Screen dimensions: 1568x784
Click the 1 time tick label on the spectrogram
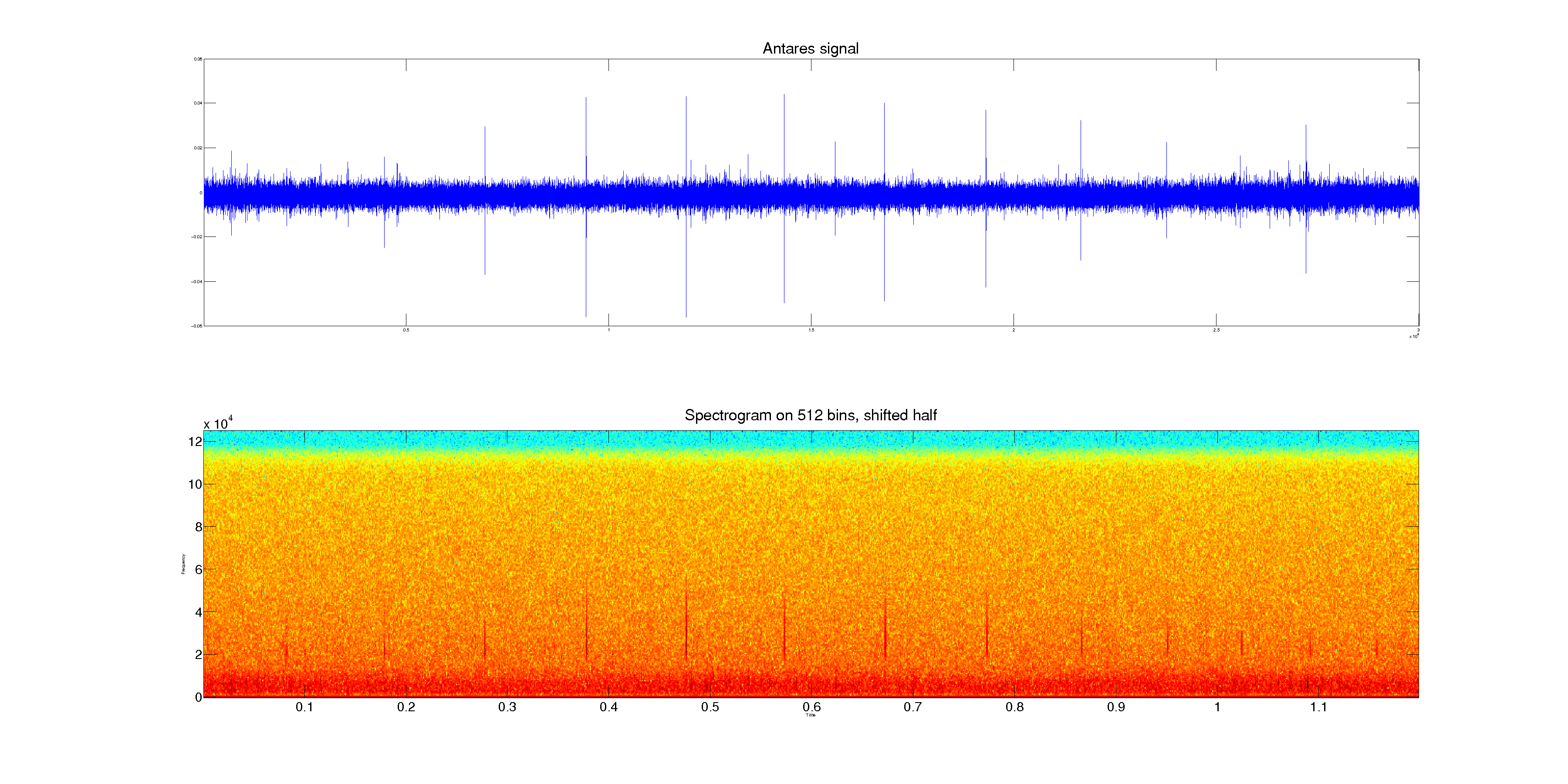(1217, 707)
